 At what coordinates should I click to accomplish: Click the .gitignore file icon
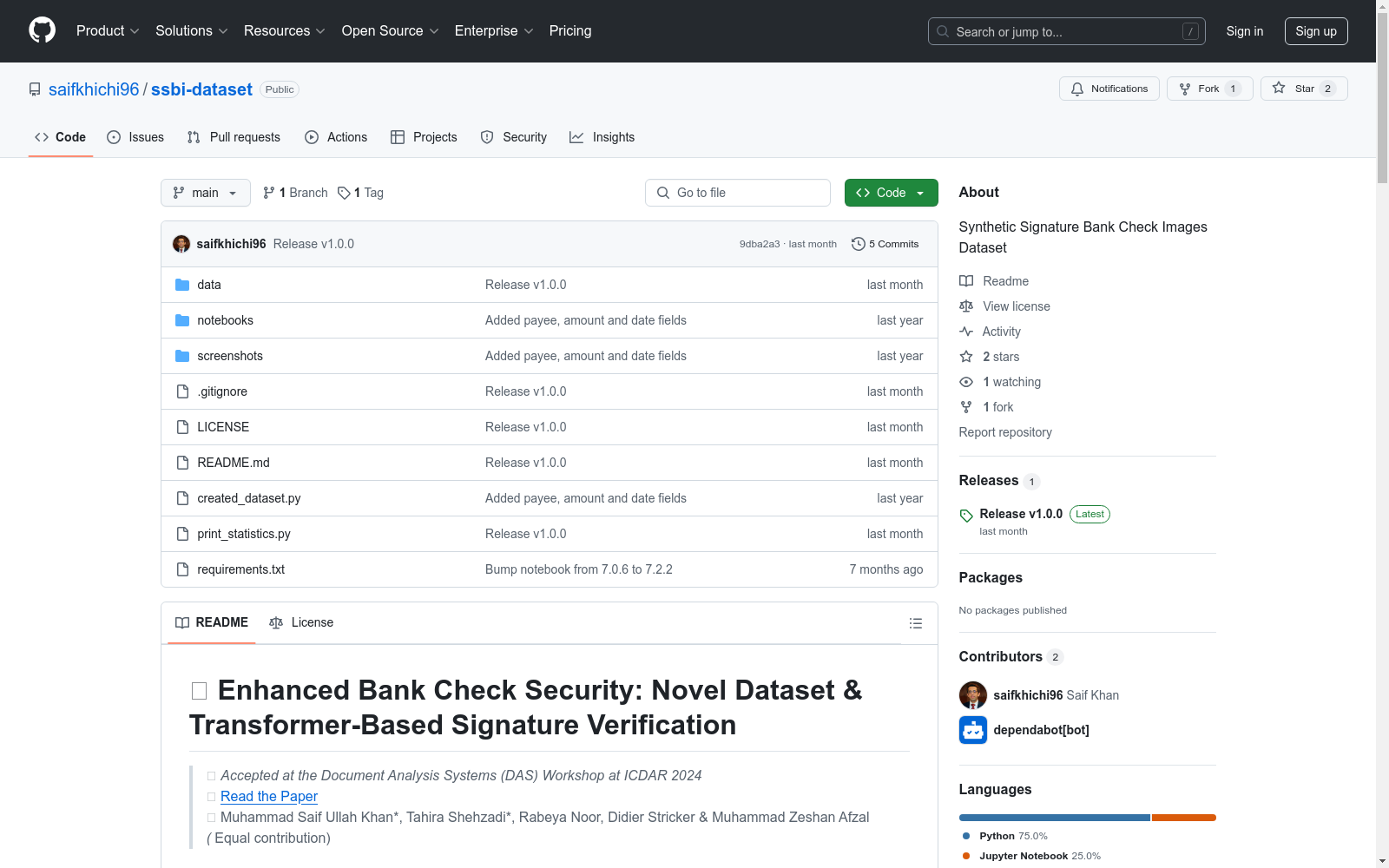pyautogui.click(x=182, y=391)
